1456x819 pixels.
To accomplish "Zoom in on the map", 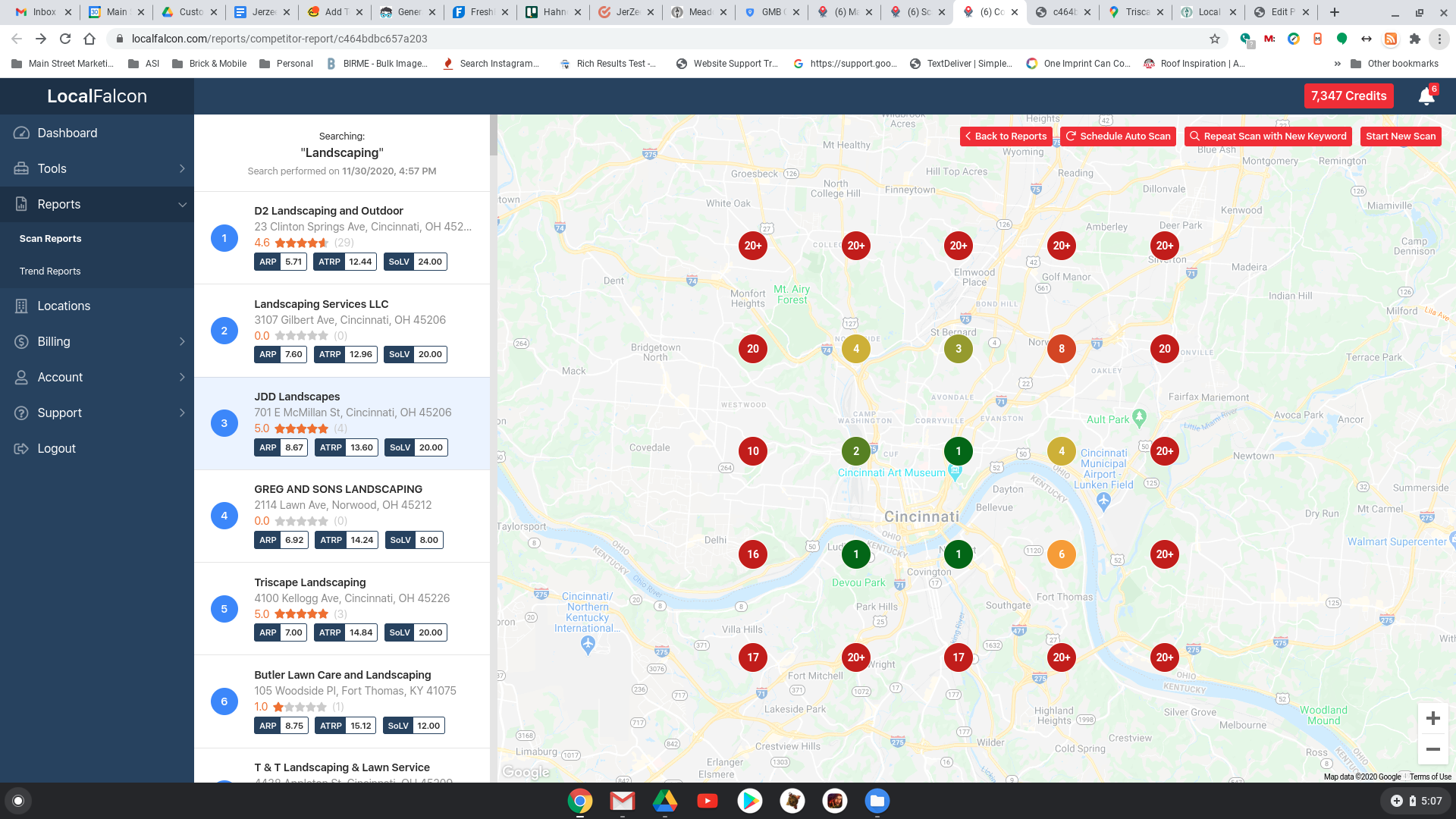I will click(1432, 718).
